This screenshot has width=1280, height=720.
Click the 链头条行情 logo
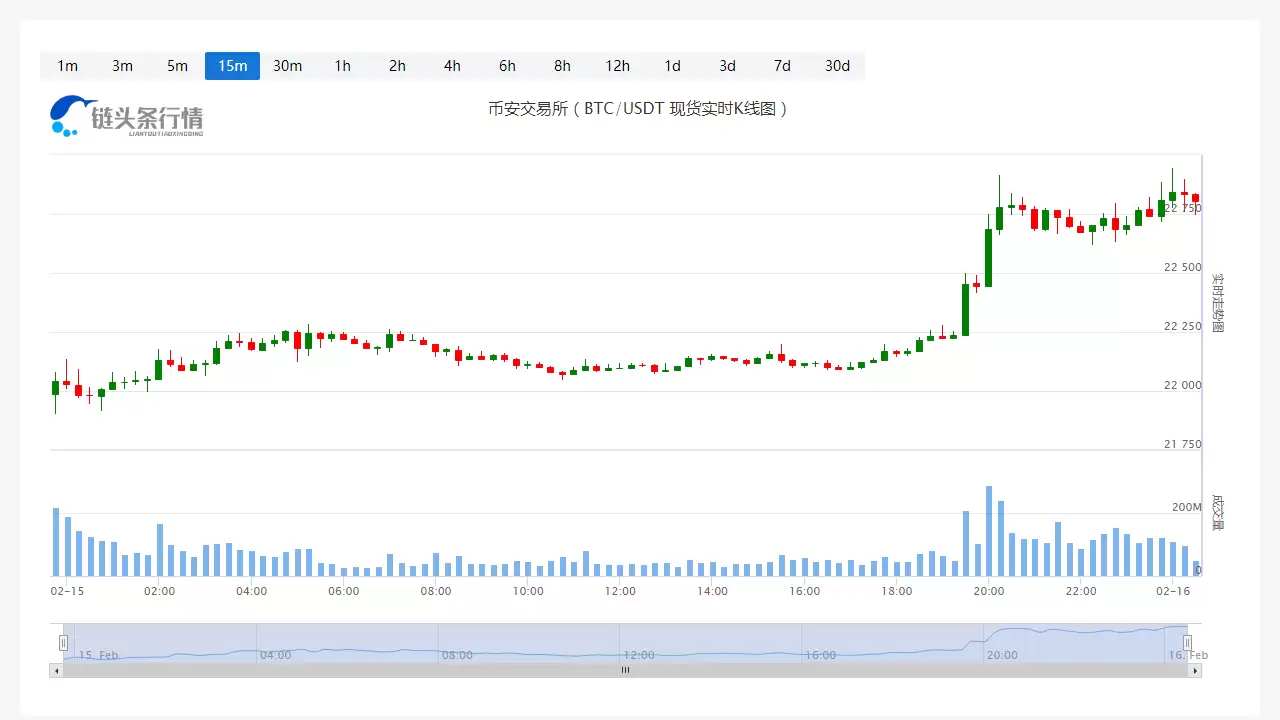(x=127, y=116)
